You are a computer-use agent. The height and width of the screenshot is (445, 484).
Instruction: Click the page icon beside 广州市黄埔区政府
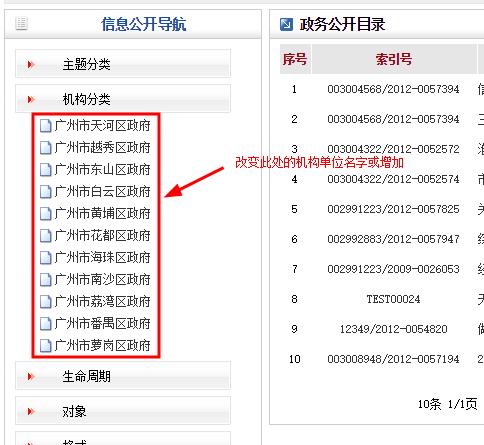tap(45, 214)
